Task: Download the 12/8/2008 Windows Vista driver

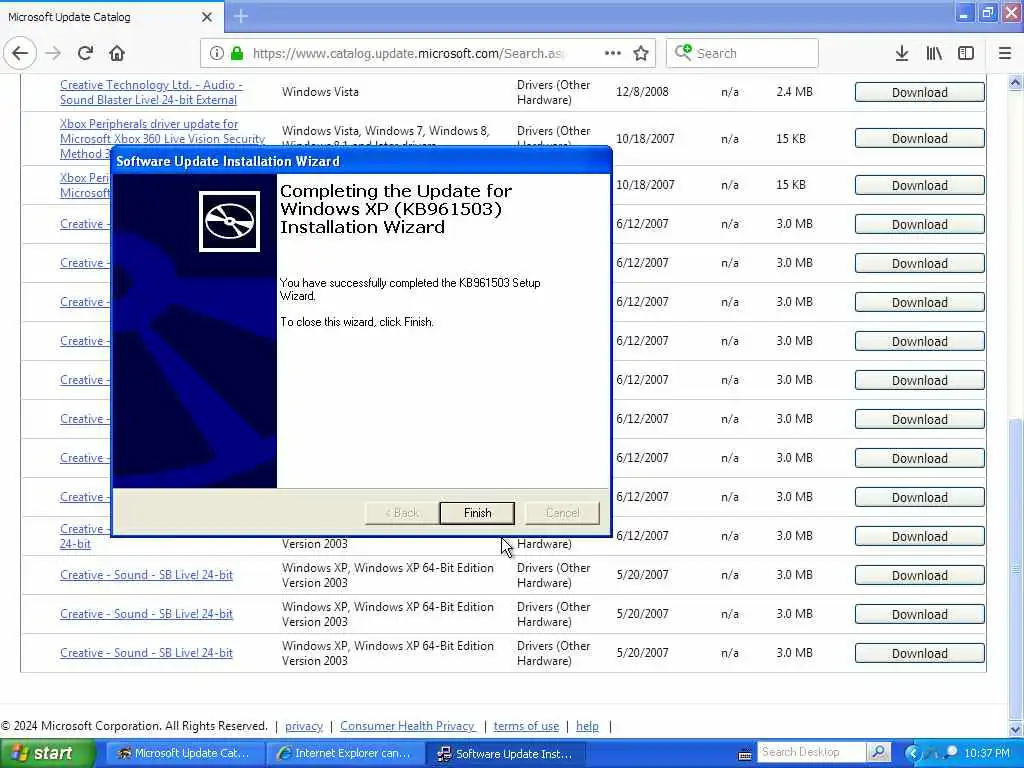Action: point(920,92)
